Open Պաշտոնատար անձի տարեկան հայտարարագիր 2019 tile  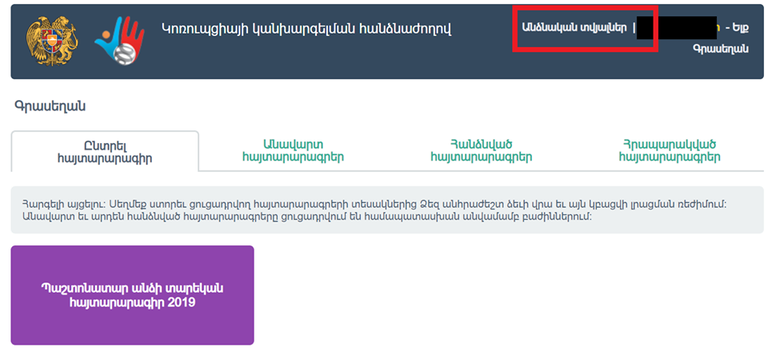(132, 295)
